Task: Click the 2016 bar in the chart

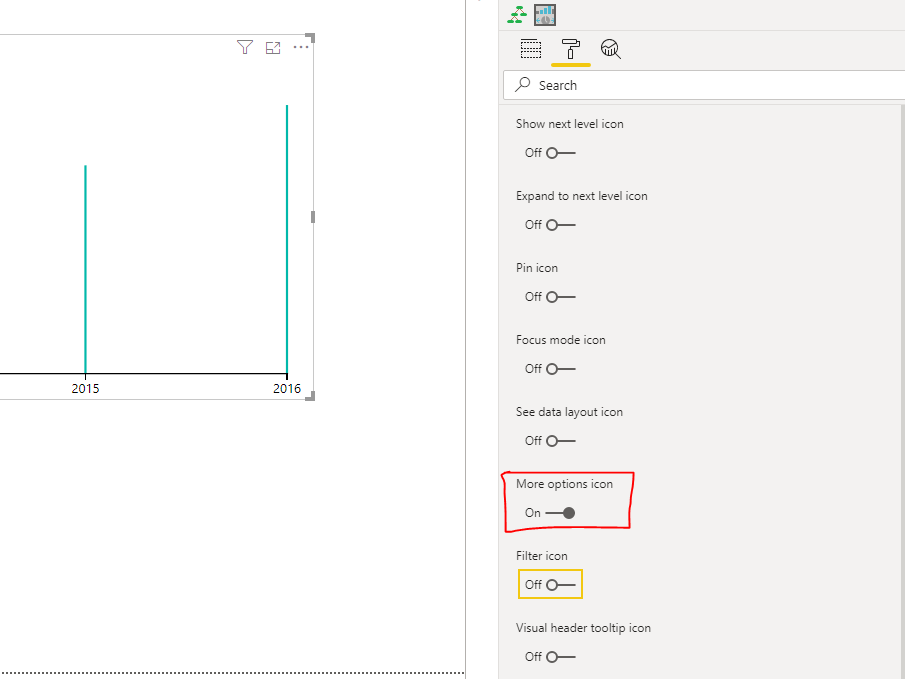Action: [287, 240]
